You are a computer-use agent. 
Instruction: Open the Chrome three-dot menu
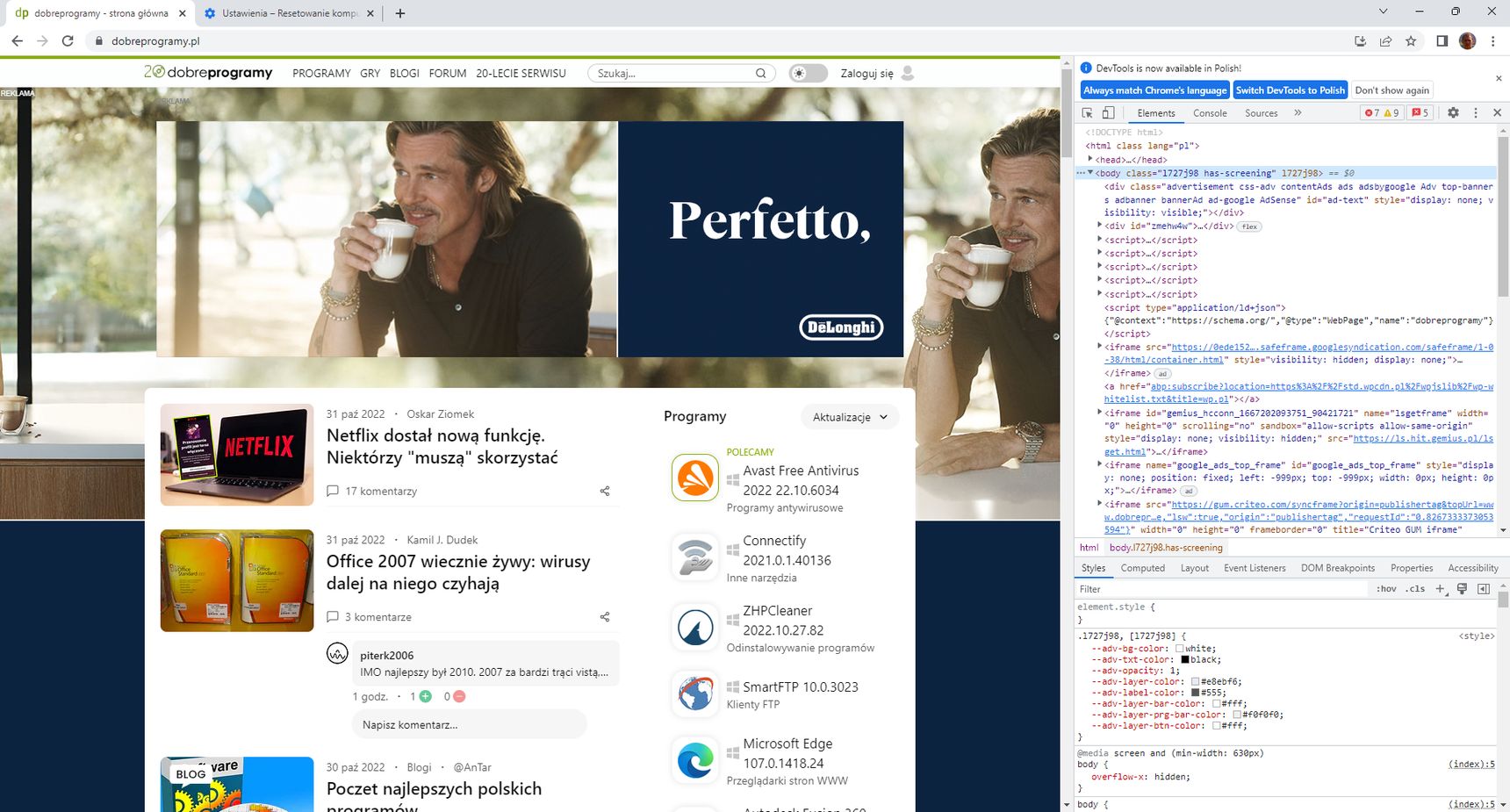(x=1492, y=40)
